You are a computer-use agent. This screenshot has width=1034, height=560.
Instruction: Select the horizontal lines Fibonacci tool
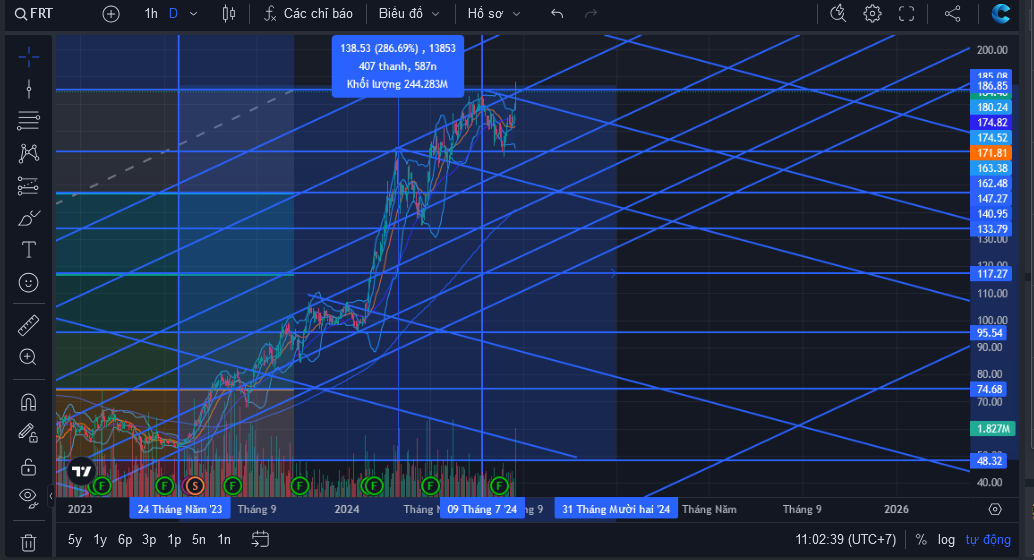28,121
